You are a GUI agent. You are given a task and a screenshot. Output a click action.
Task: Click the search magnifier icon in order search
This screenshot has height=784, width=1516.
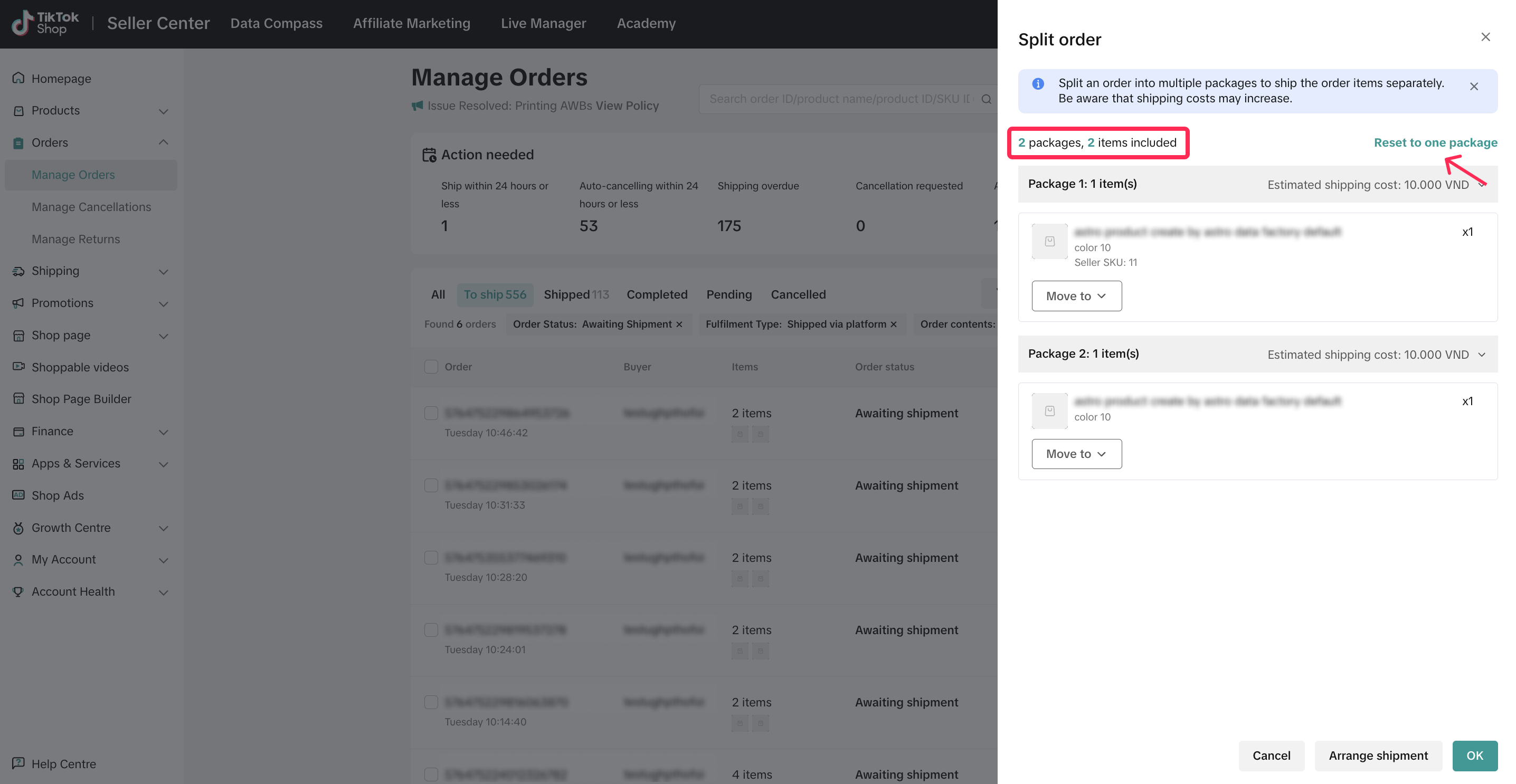pyautogui.click(x=987, y=99)
